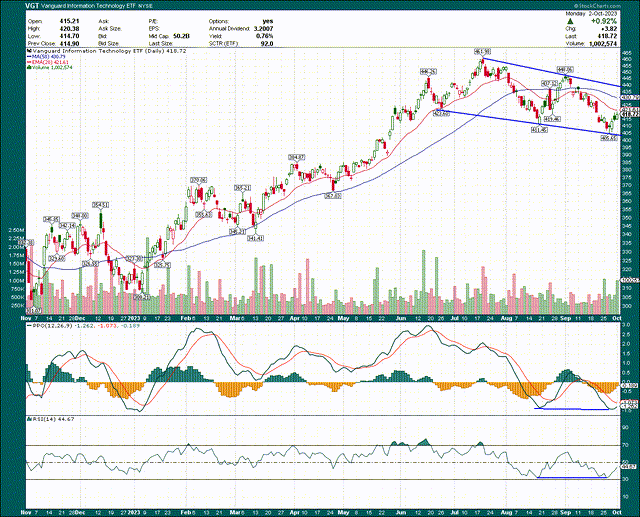Click the 413.46 price label
This screenshot has width=640, height=517.
(x=553, y=119)
